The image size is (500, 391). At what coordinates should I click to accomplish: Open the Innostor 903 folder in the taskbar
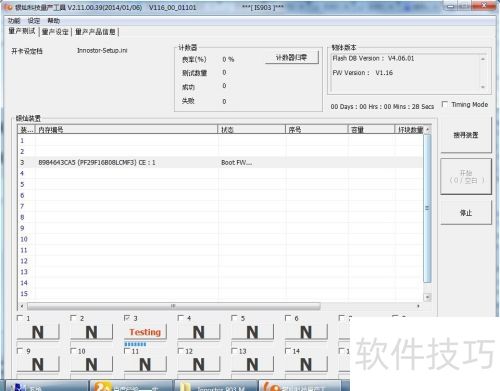[216, 386]
